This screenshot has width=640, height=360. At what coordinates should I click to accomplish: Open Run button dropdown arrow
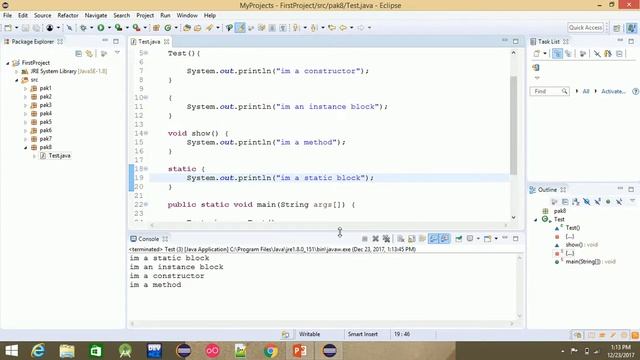click(x=109, y=28)
